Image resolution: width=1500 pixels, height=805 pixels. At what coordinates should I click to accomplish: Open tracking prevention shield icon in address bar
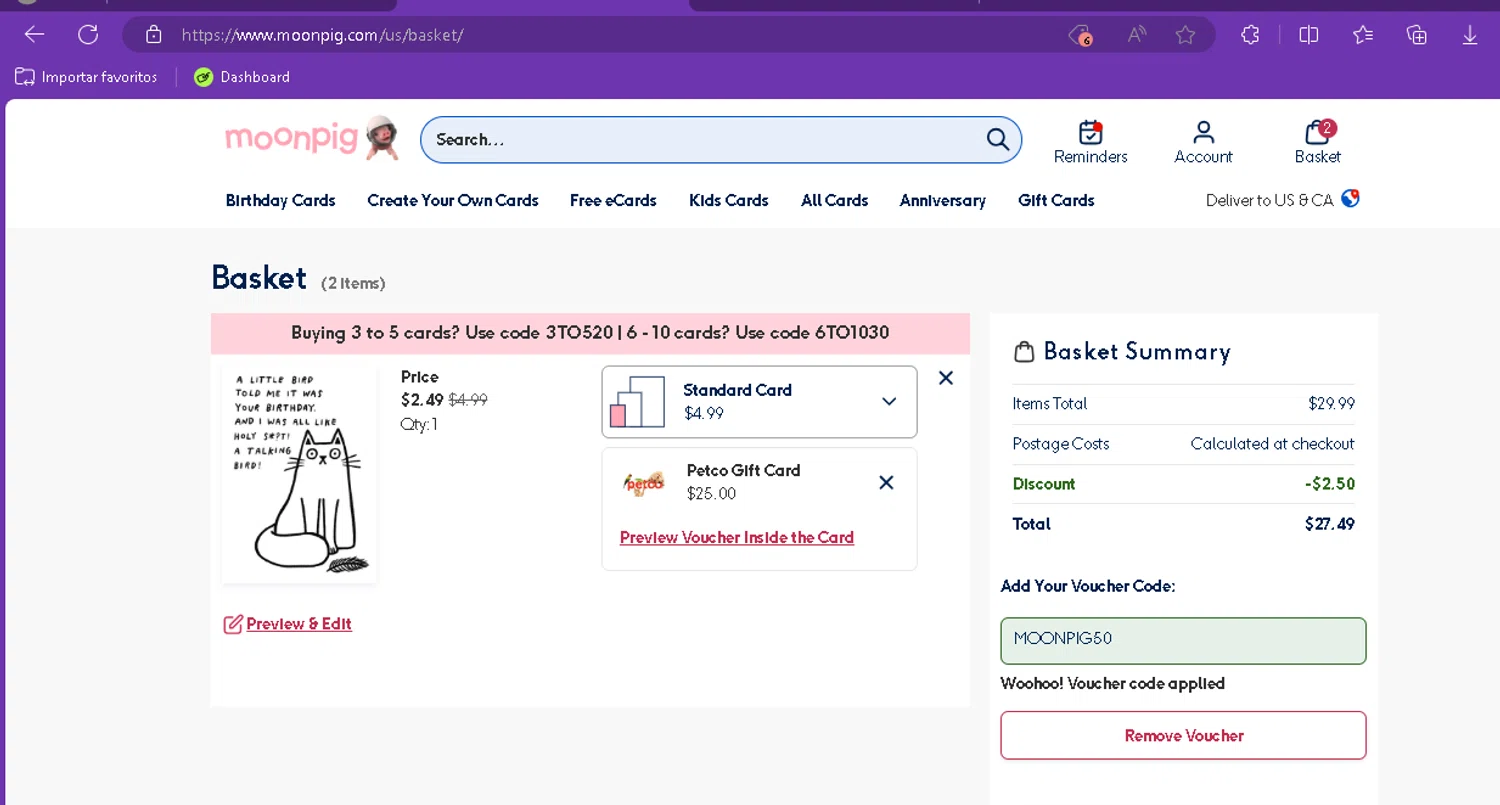pos(1079,35)
